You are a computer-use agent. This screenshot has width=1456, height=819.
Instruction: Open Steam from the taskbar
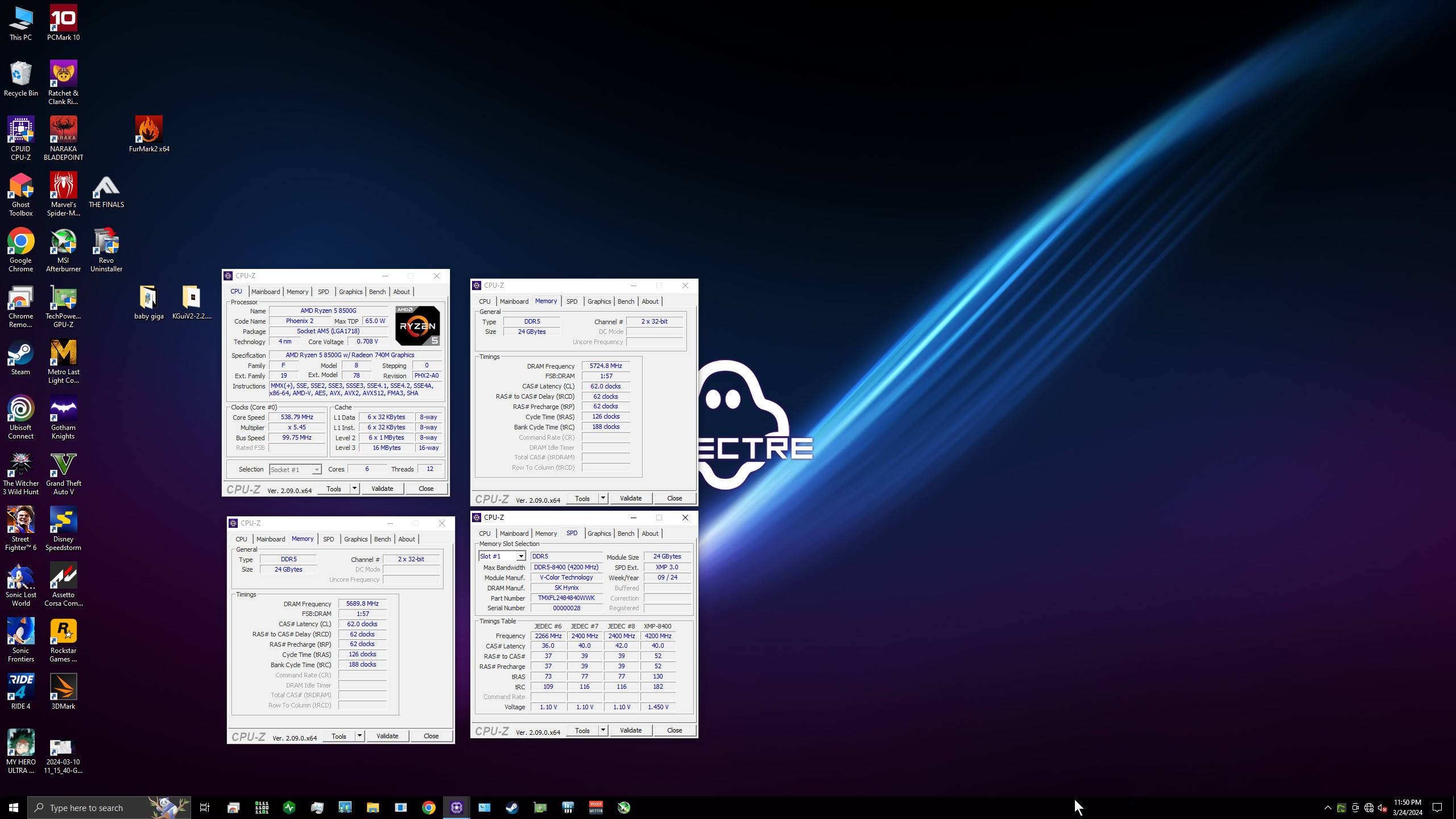pos(512,808)
